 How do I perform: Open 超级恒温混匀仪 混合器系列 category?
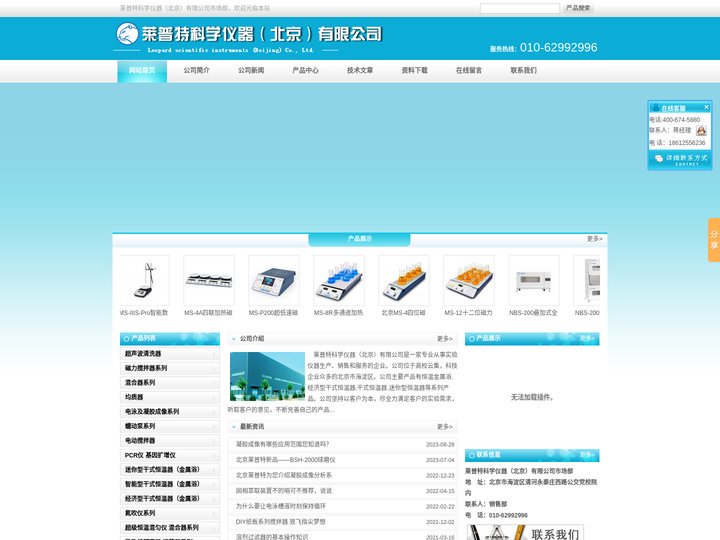(x=169, y=528)
